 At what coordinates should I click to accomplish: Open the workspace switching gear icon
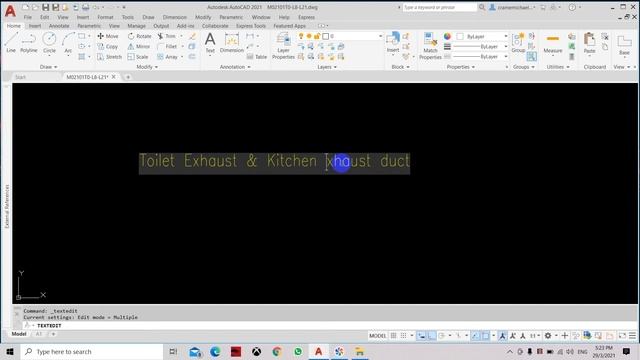(x=548, y=336)
